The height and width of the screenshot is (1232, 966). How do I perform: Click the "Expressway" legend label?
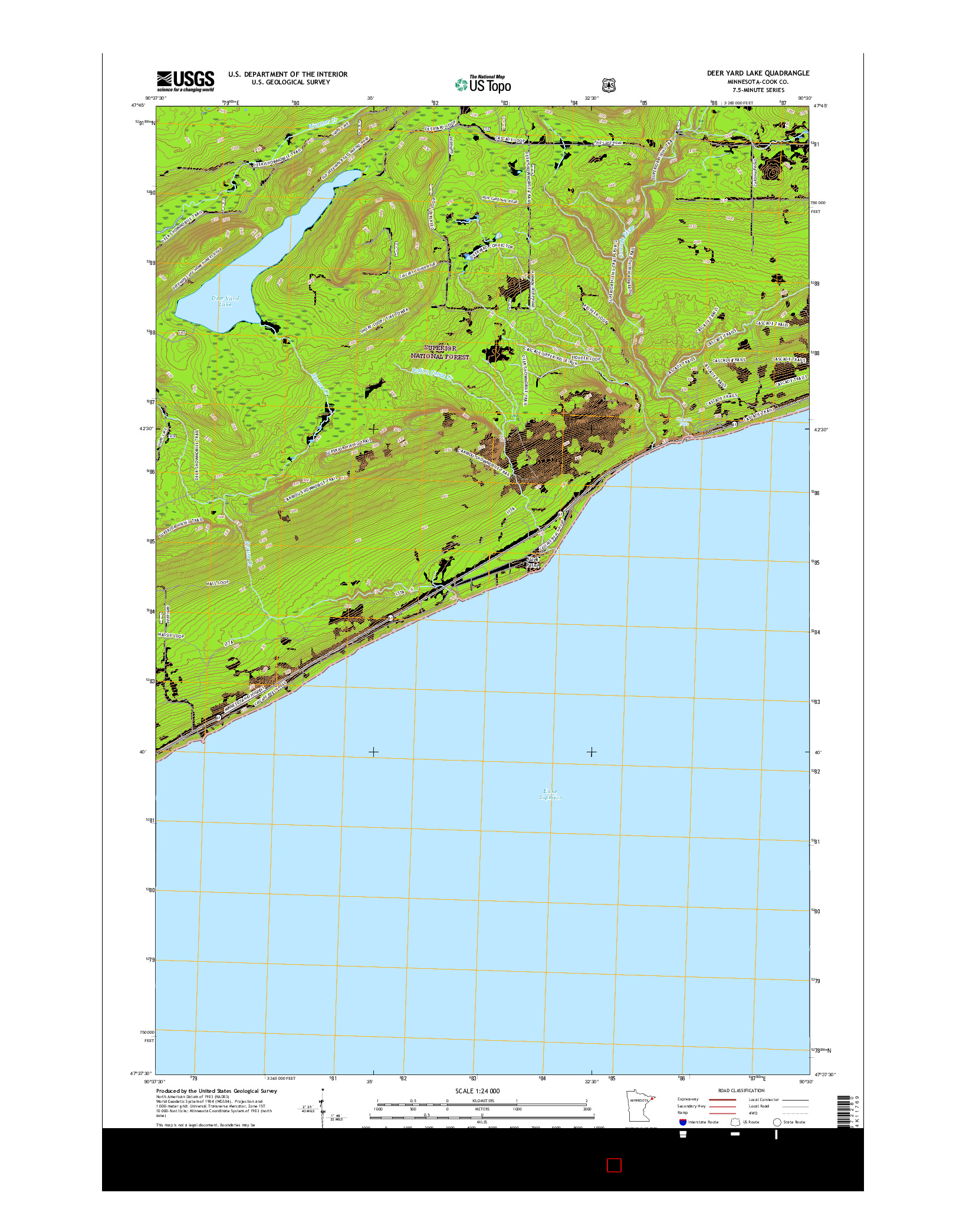[x=688, y=1099]
